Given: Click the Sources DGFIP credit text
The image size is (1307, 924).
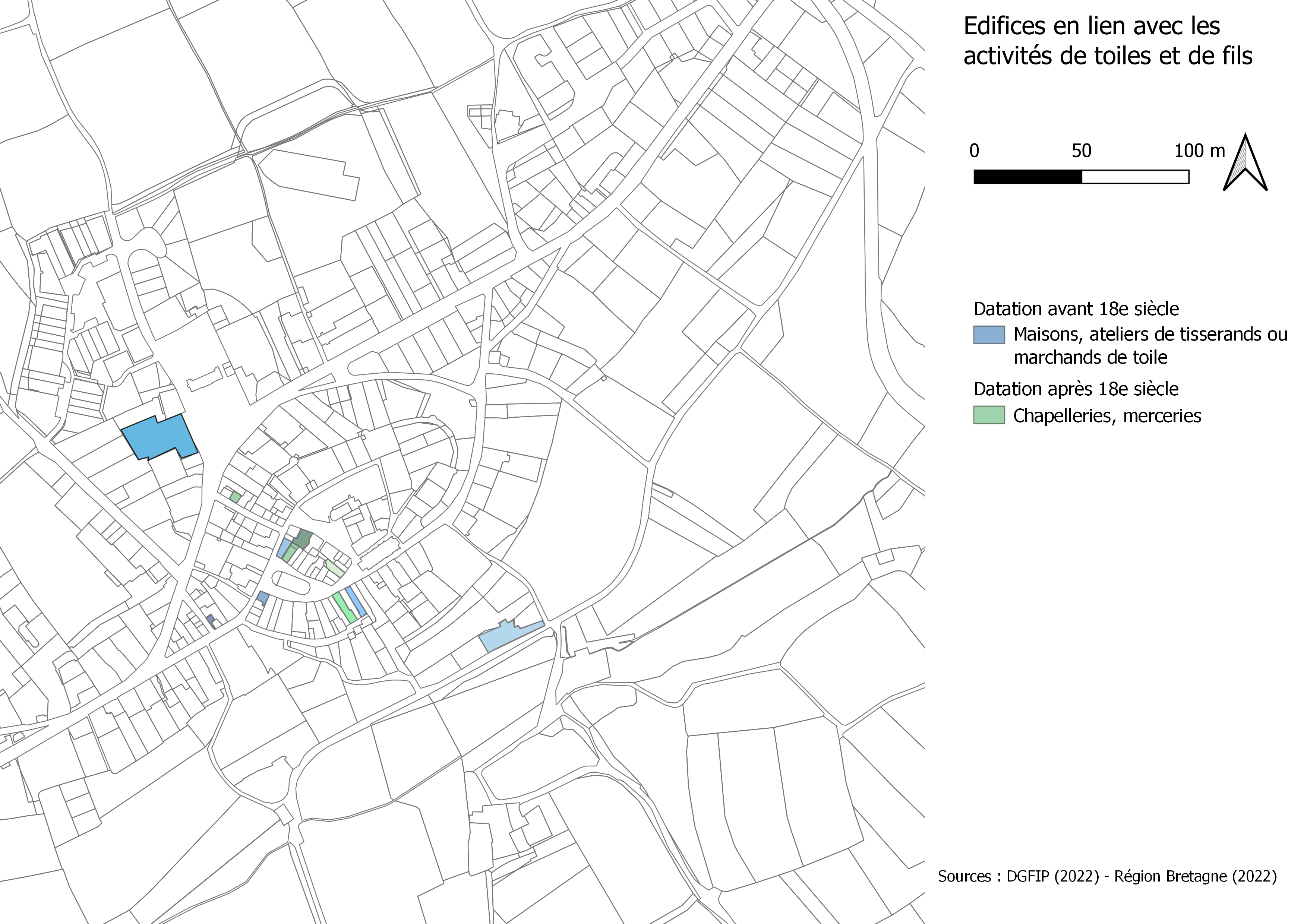Looking at the screenshot, I should (1106, 876).
